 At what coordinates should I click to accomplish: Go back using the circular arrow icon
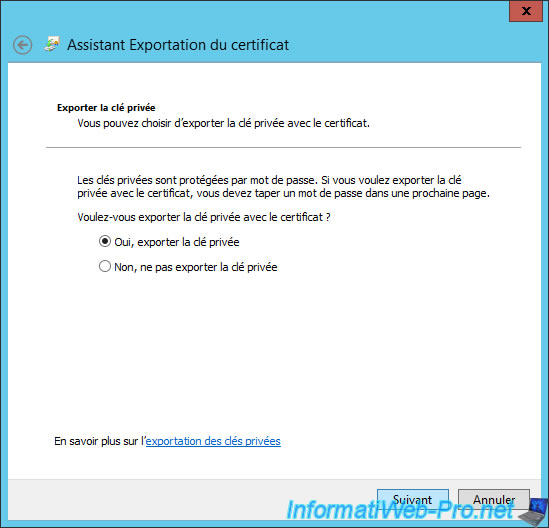23,45
